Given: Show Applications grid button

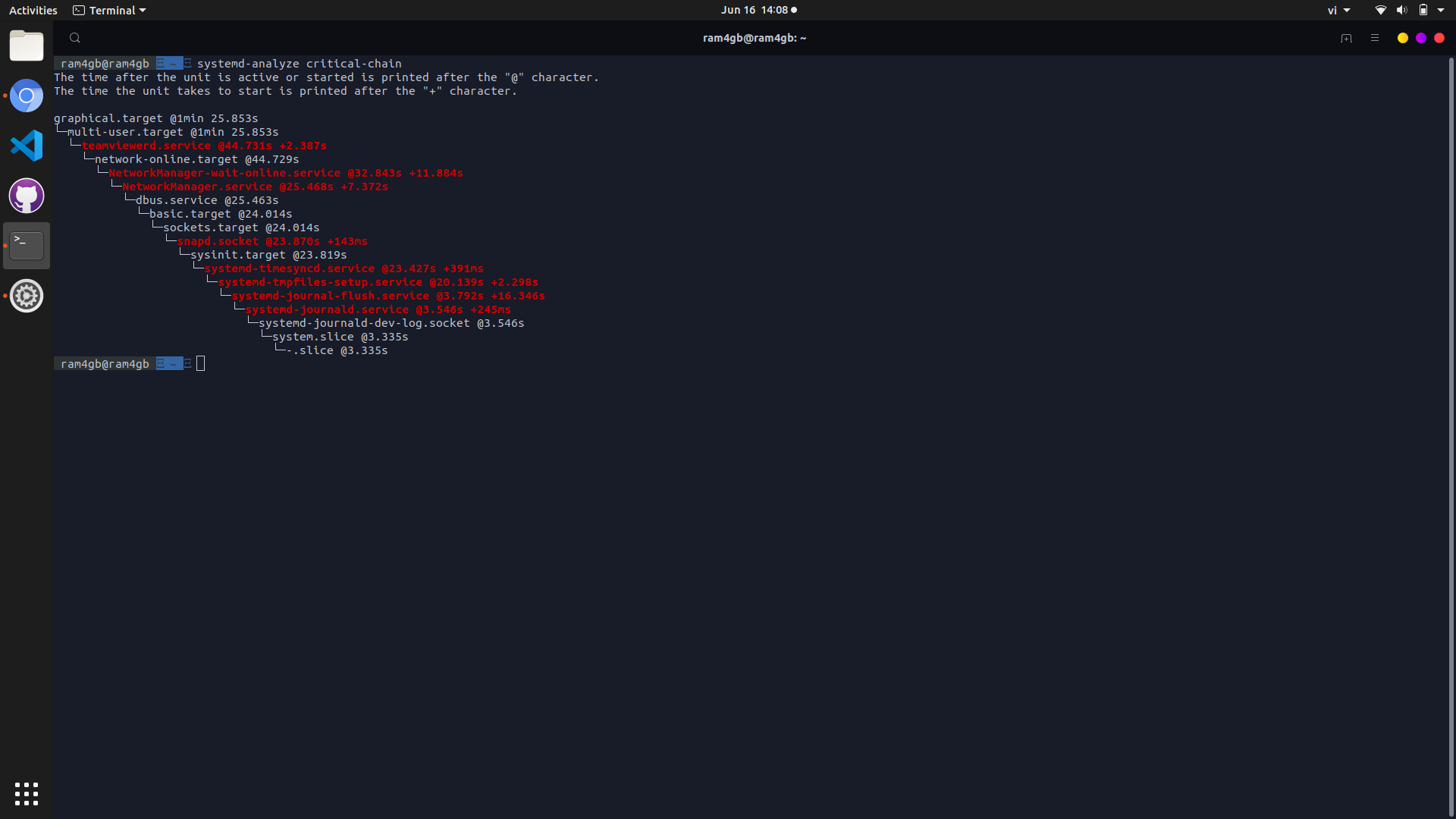Looking at the screenshot, I should tap(27, 793).
